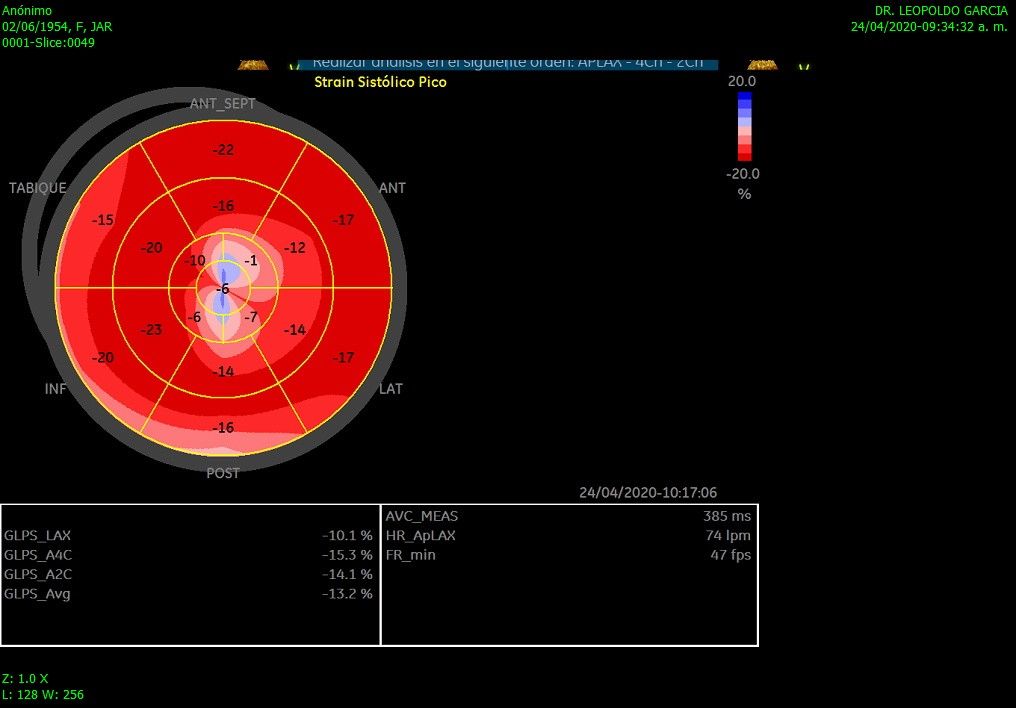Select the GLPS_Avg measurement row
This screenshot has height=708, width=1016.
point(190,594)
